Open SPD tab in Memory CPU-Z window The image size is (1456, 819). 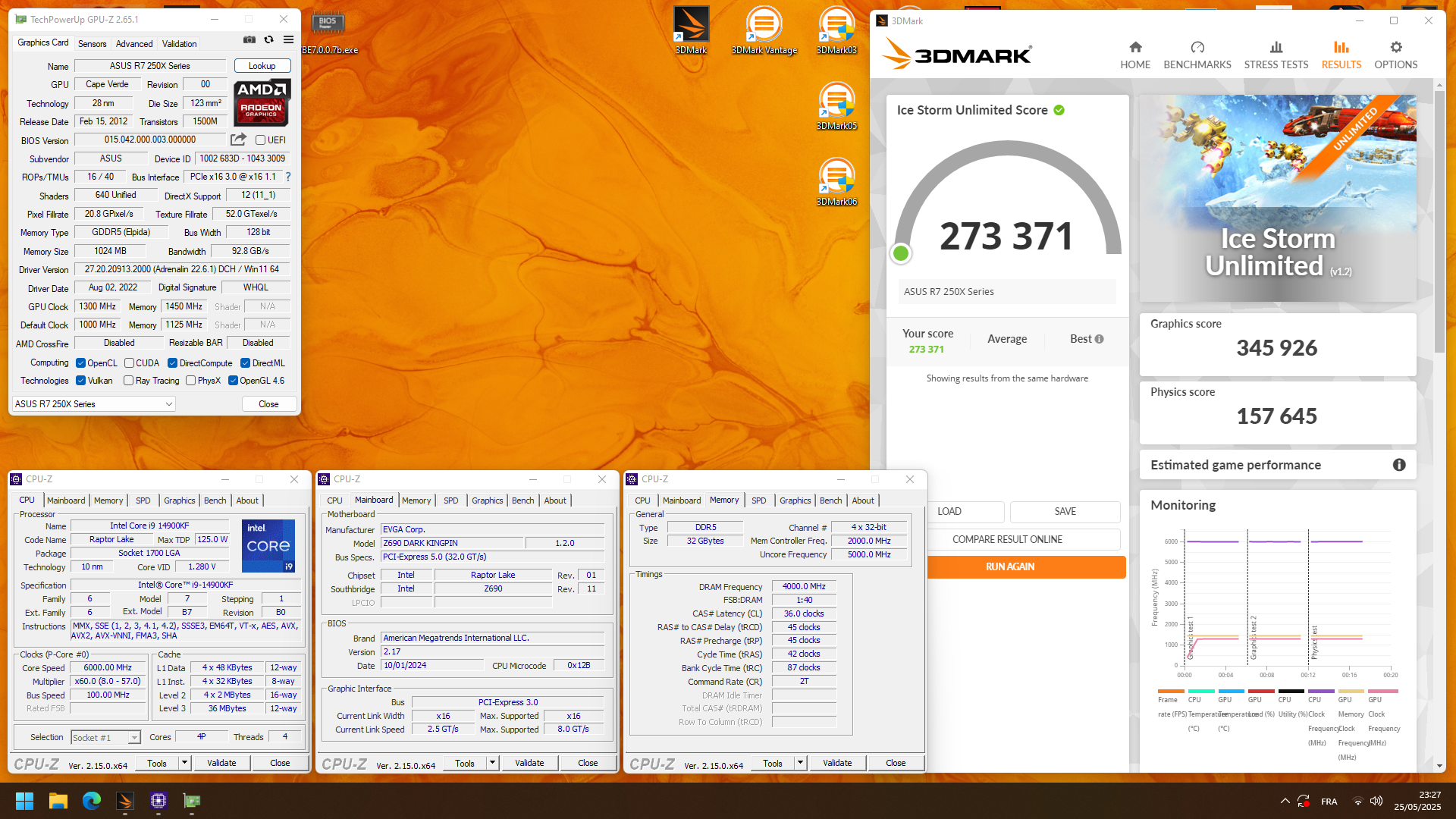[758, 500]
